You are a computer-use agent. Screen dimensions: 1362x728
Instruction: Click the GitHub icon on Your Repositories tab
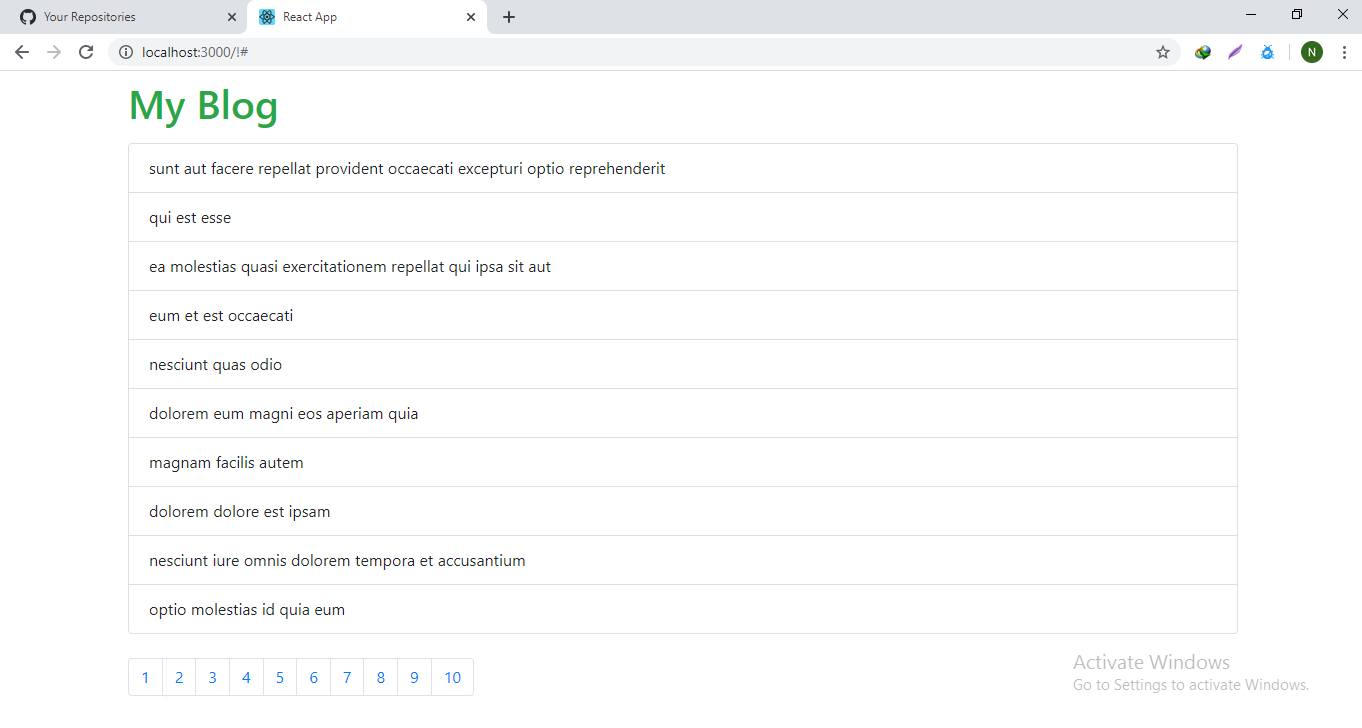coord(28,16)
